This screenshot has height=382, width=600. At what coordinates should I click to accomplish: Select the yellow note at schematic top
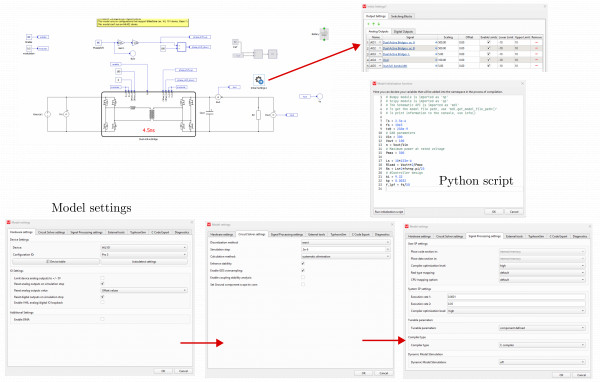143,23
